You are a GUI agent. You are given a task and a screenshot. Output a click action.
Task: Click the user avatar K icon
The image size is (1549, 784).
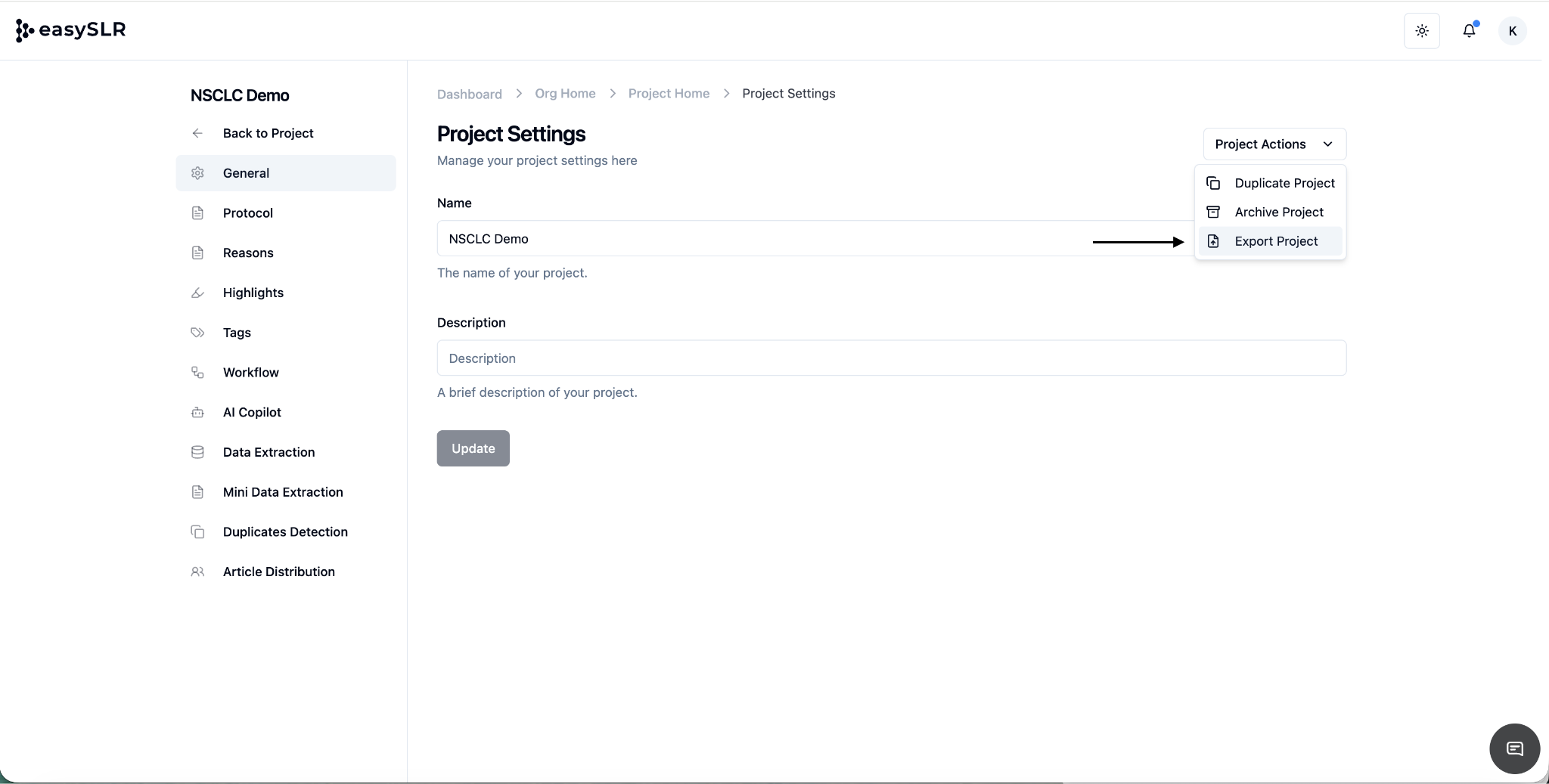click(x=1512, y=31)
